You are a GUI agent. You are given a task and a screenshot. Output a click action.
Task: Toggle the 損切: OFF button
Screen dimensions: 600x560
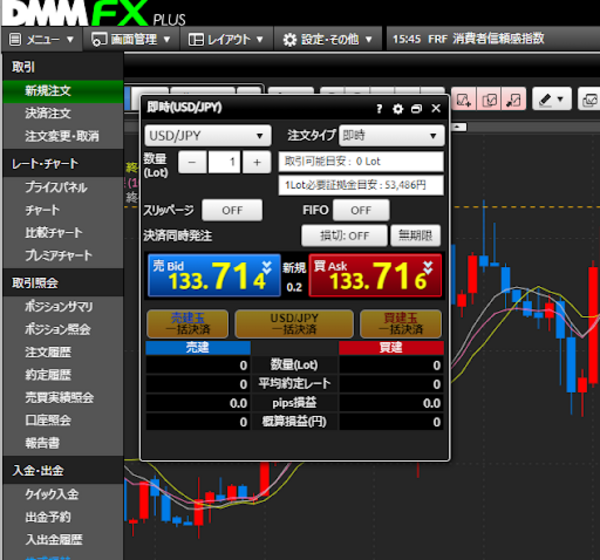[344, 235]
